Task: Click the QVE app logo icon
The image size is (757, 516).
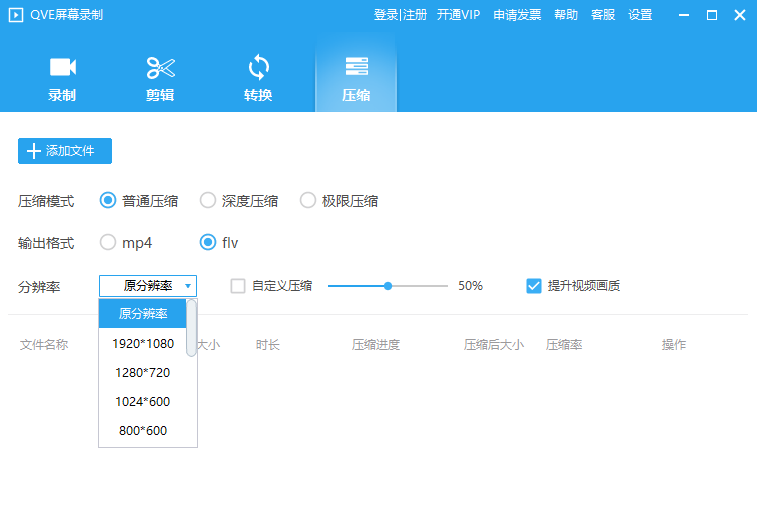Action: point(16,15)
